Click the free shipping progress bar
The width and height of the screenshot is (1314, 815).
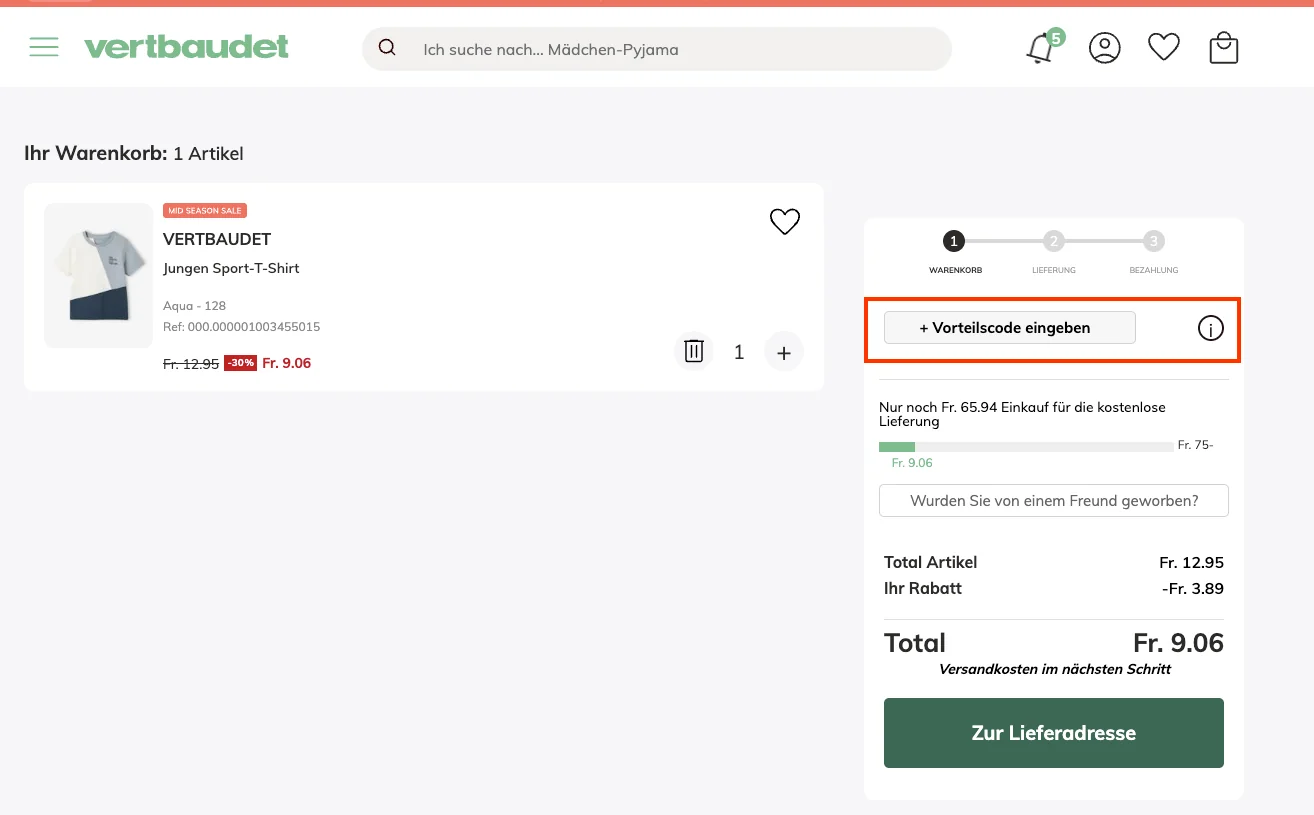(1027, 445)
